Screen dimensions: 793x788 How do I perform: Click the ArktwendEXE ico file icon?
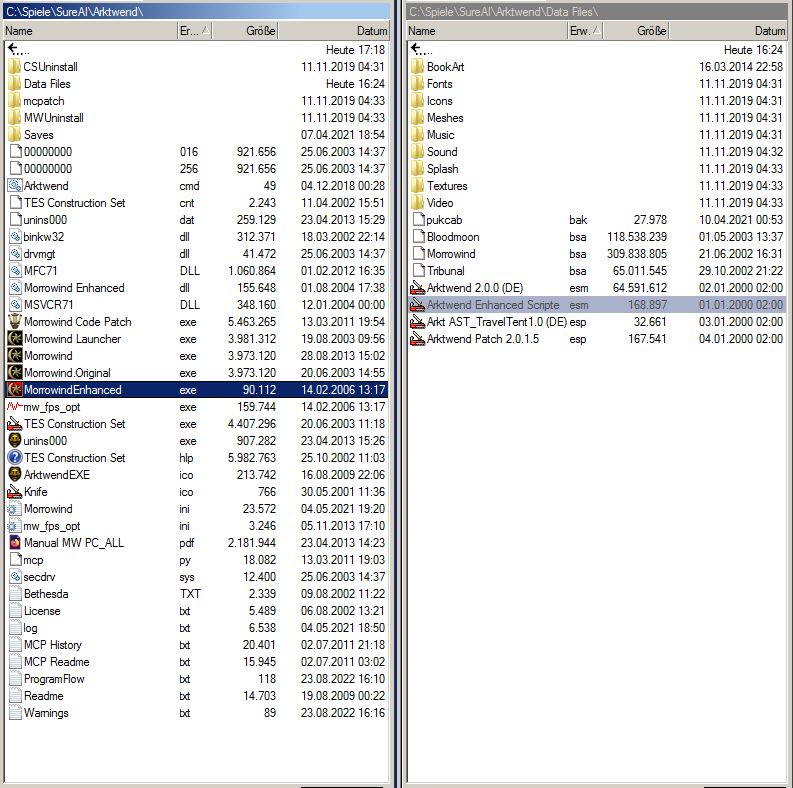click(x=15, y=475)
